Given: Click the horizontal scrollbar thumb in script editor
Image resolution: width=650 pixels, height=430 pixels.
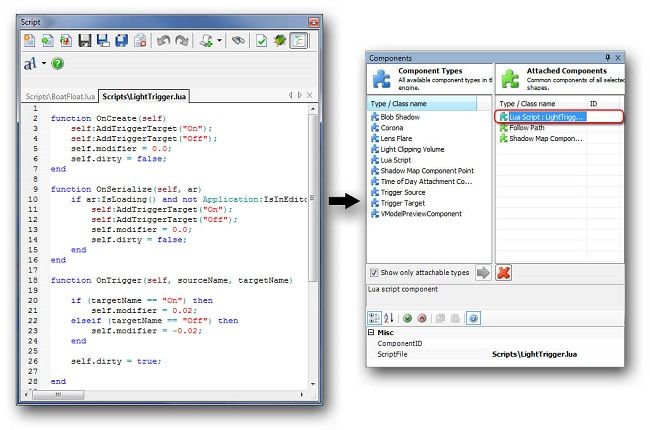Looking at the screenshot, I should point(58,395).
